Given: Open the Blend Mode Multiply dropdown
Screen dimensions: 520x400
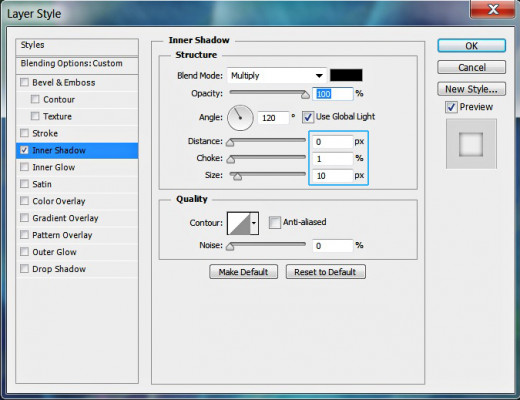Looking at the screenshot, I should coord(276,76).
